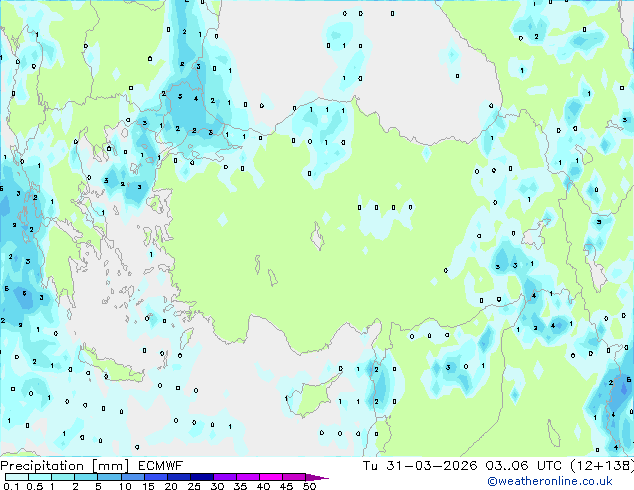The width and height of the screenshot is (634, 490).
Task: Click the legend label '0.1'
Action: pos(11,486)
